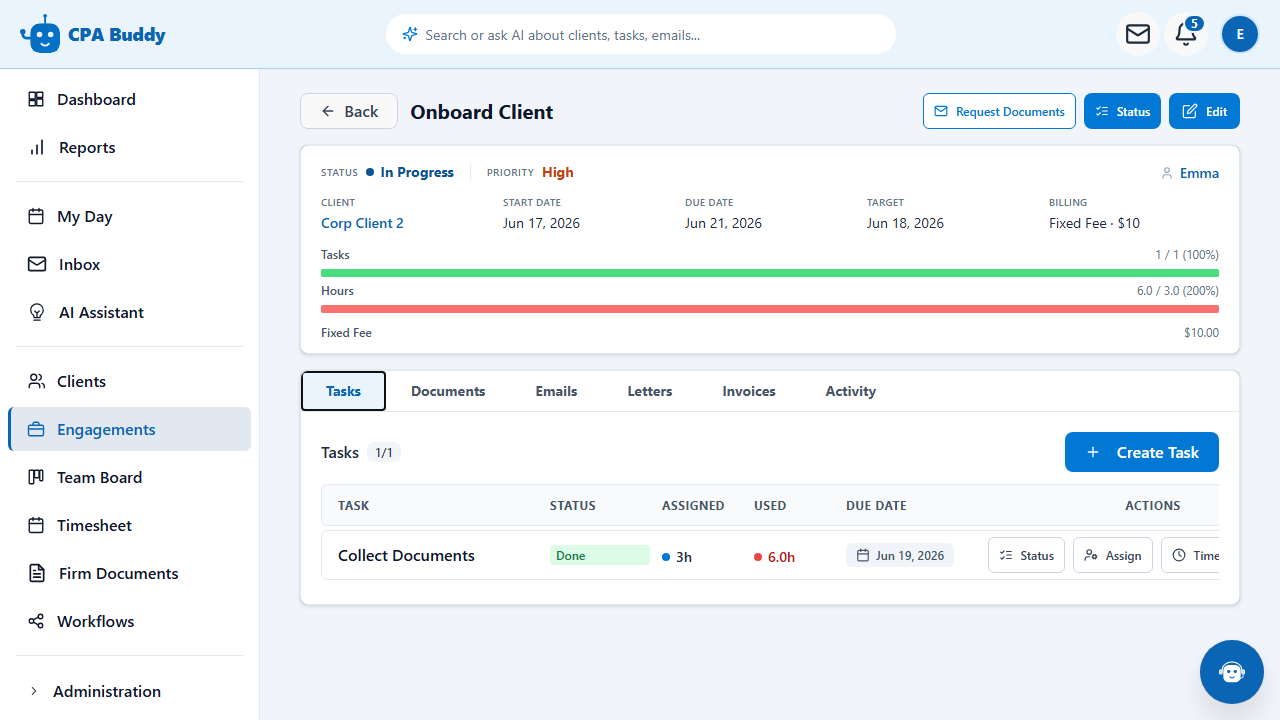The width and height of the screenshot is (1280, 720).
Task: Click Assign action for Collect Documents
Action: pos(1113,555)
